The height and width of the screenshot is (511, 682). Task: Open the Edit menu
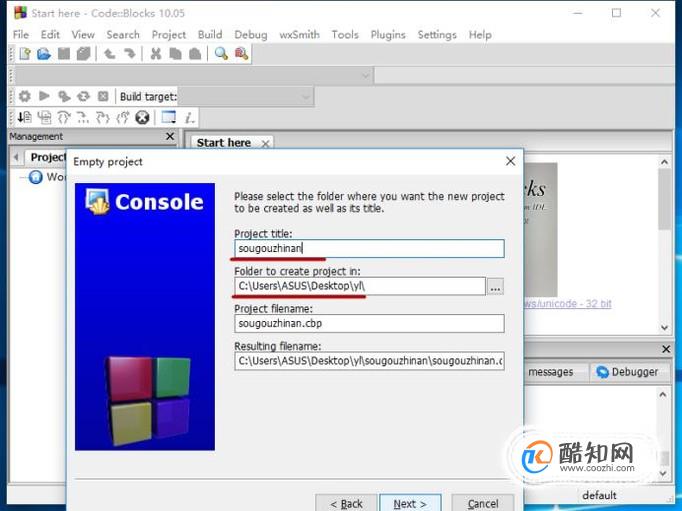click(x=50, y=35)
